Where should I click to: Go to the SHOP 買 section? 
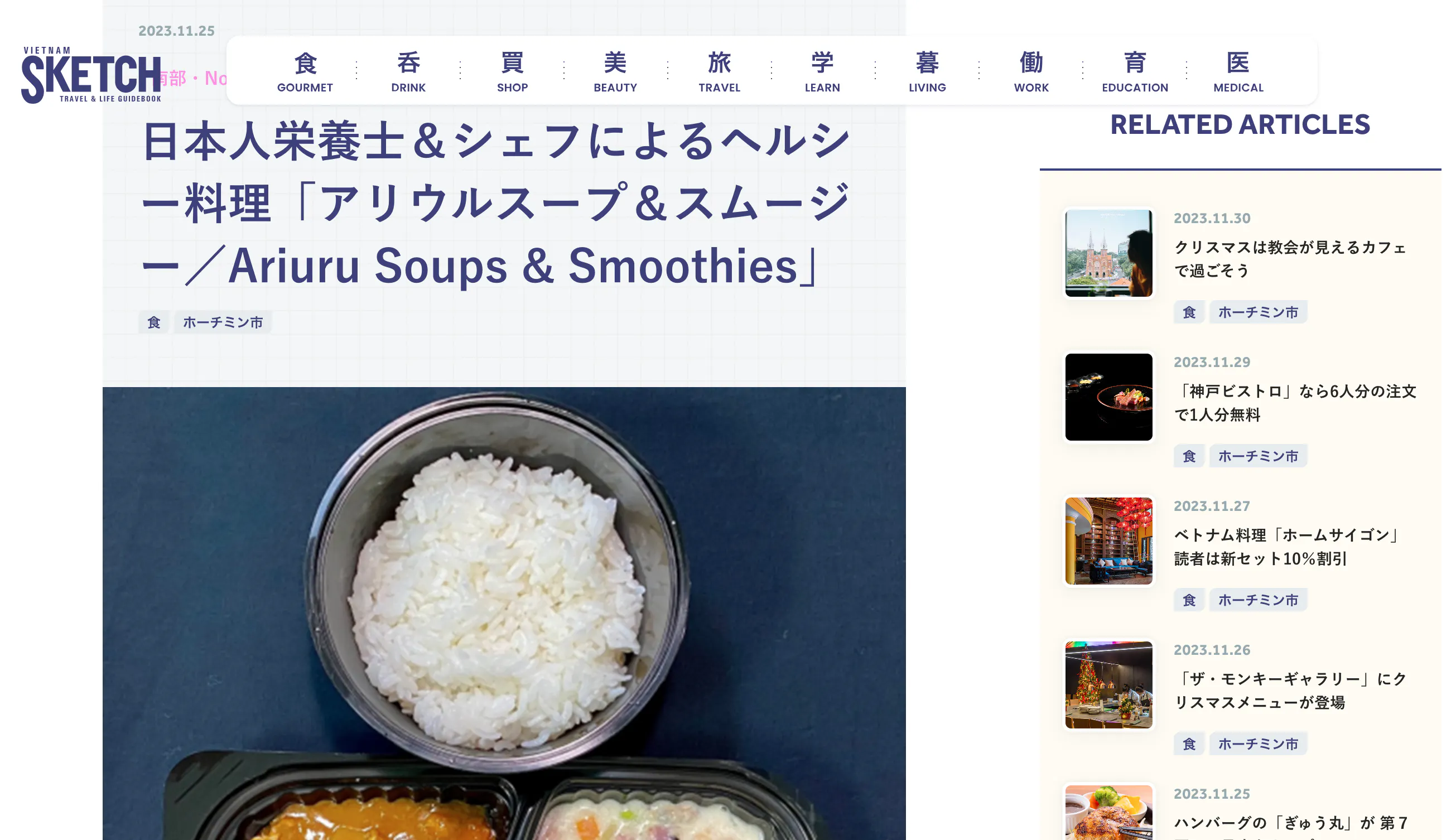pos(512,71)
